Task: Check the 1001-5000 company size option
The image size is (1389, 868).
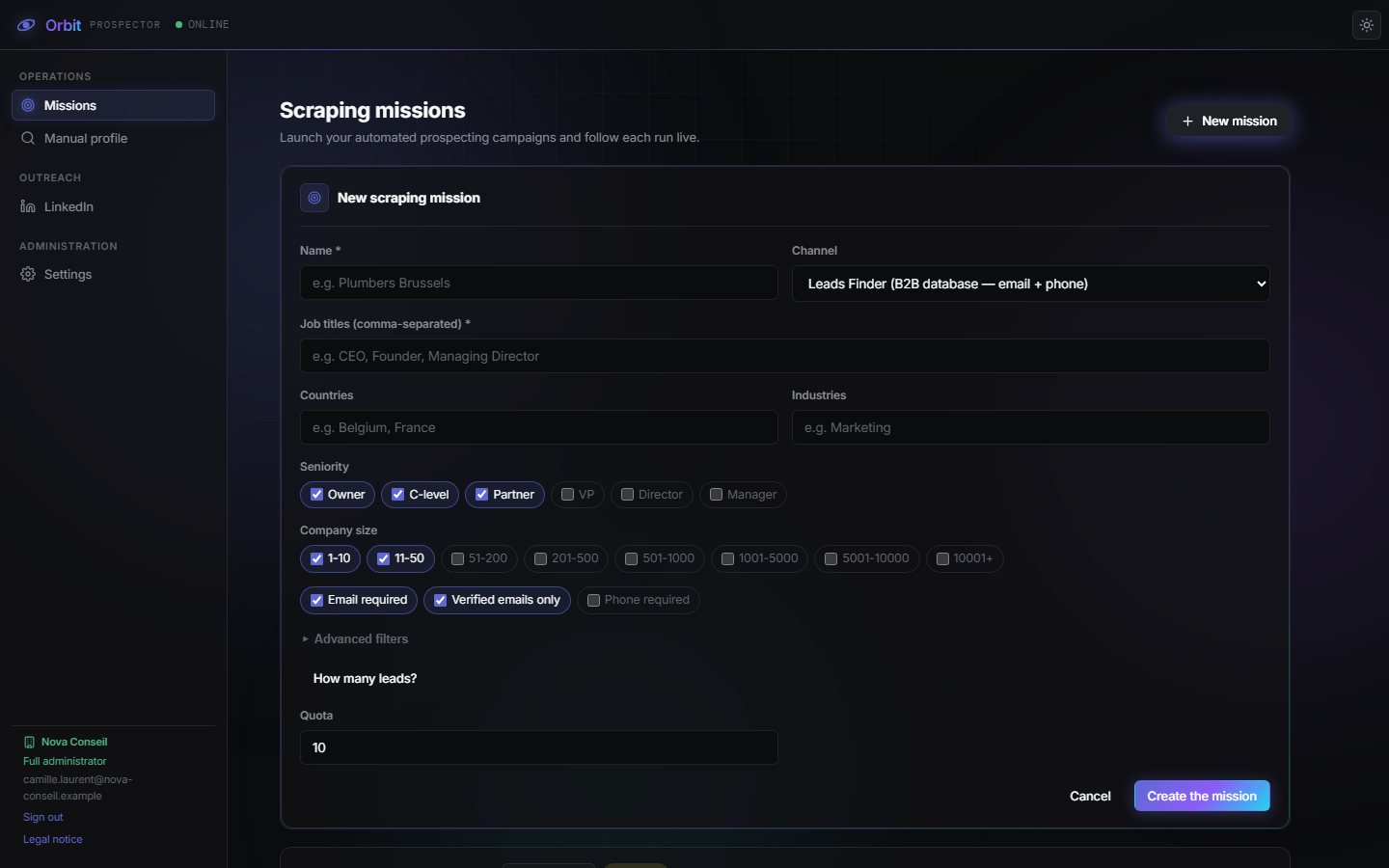Action: pyautogui.click(x=727, y=558)
